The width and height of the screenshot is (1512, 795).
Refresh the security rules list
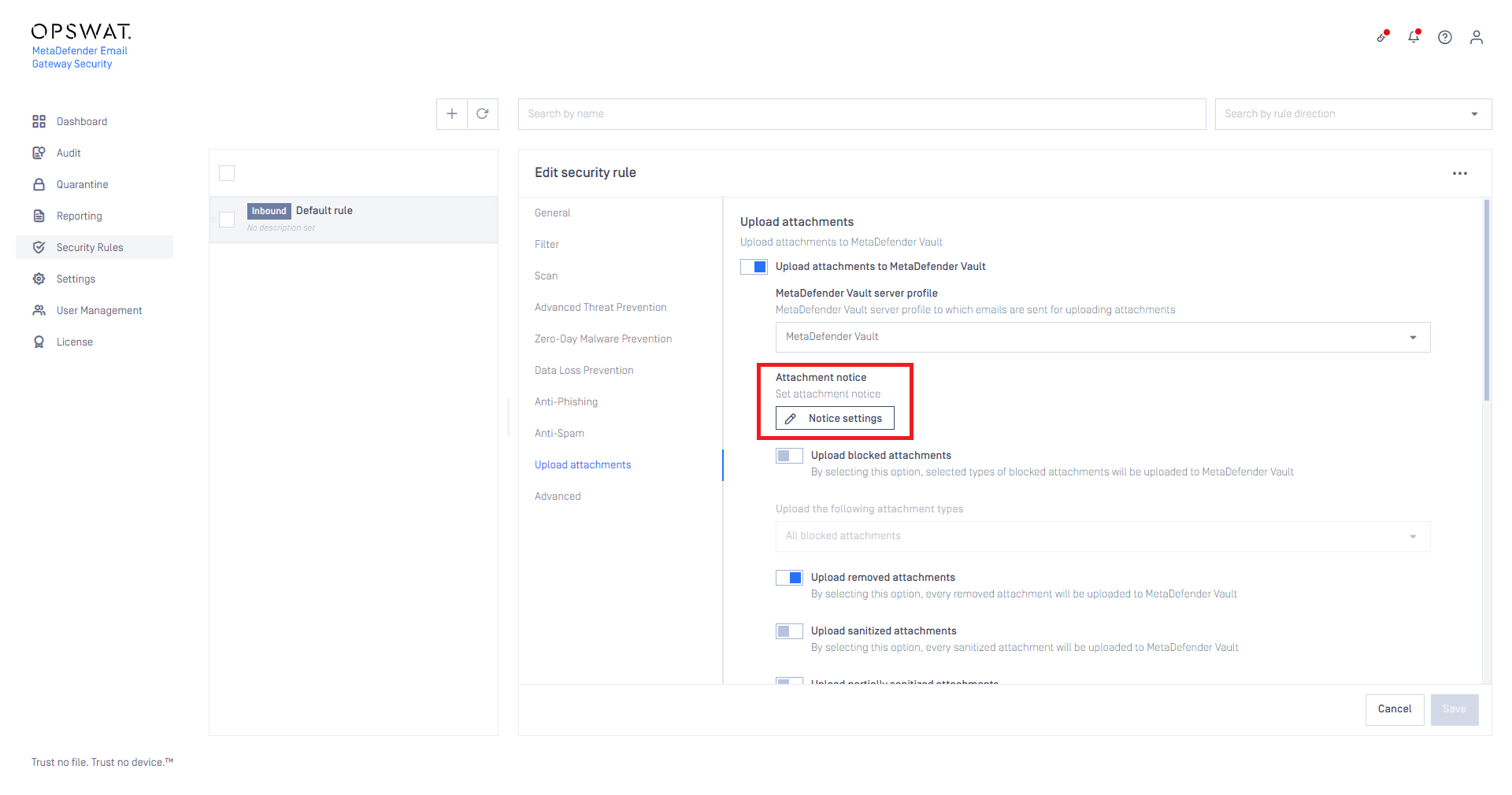click(x=483, y=114)
